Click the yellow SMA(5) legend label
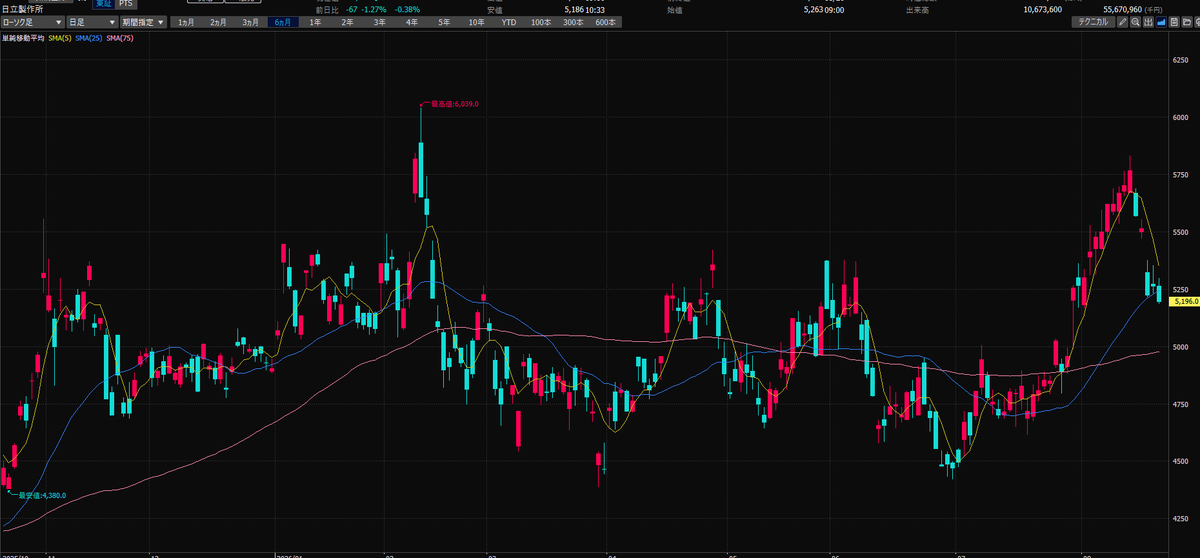This screenshot has height=558, width=1200. [x=59, y=37]
